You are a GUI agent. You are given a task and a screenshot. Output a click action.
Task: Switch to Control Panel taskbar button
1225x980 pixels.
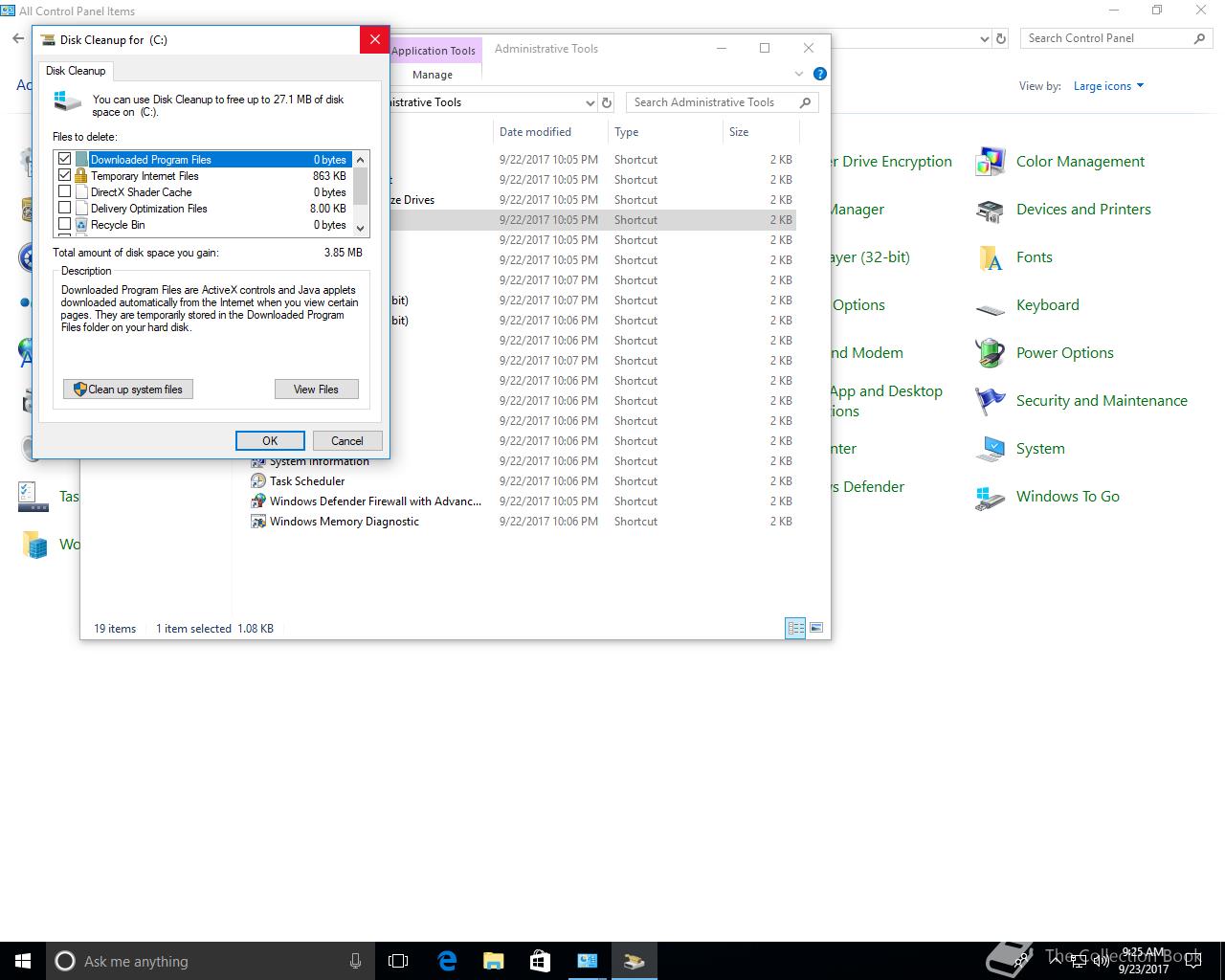587,961
